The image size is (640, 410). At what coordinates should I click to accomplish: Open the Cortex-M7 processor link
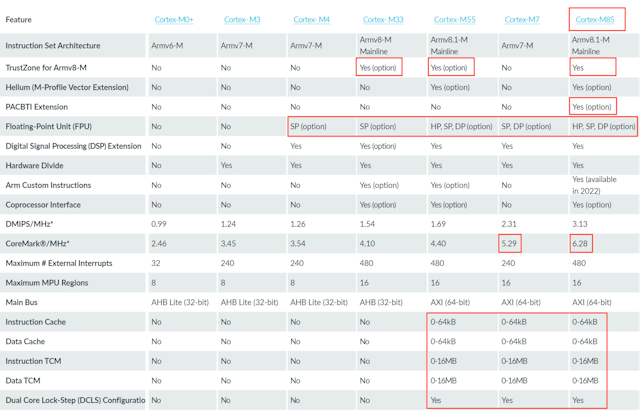tap(522, 19)
